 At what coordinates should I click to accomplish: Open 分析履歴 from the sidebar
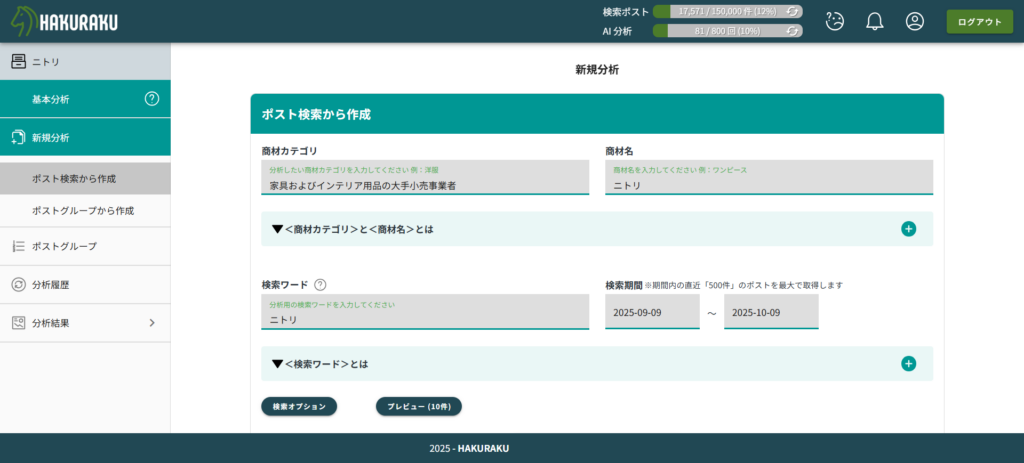(50, 285)
